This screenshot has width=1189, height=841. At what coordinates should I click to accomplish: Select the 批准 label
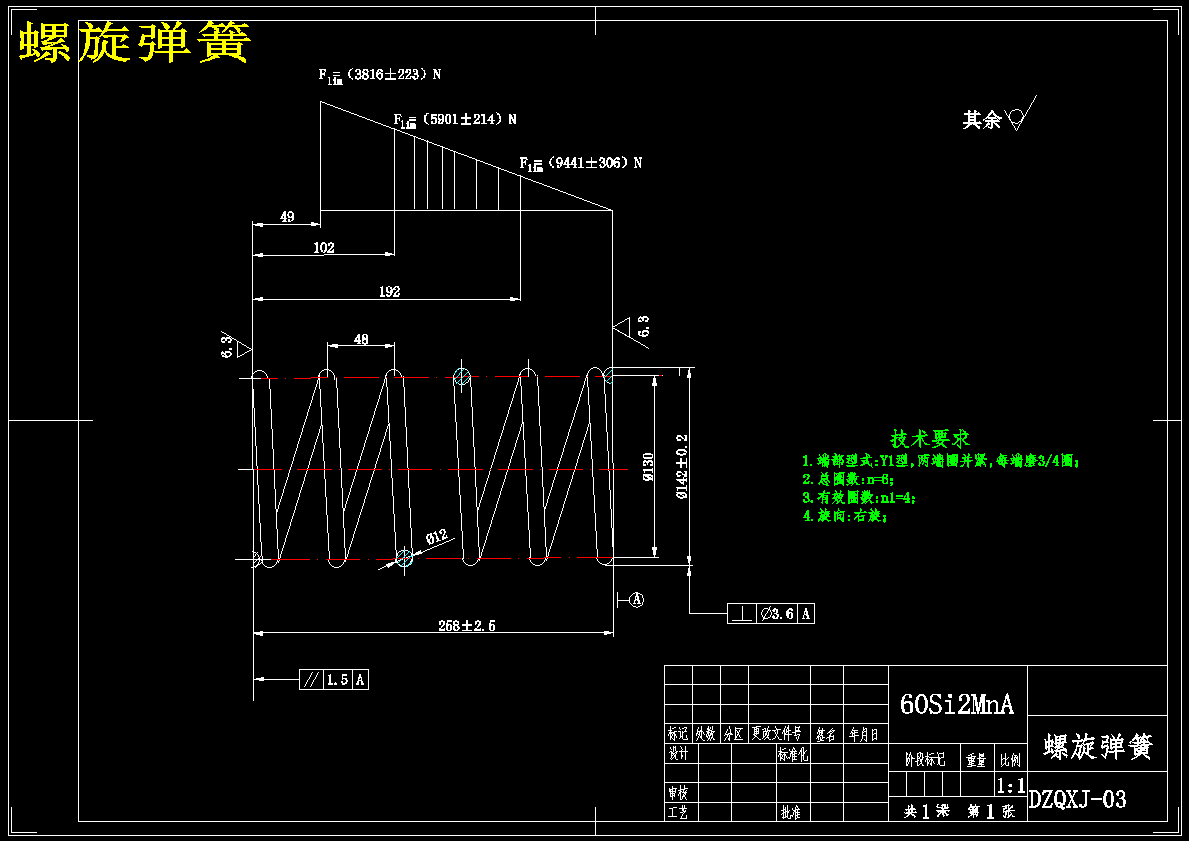pyautogui.click(x=790, y=812)
